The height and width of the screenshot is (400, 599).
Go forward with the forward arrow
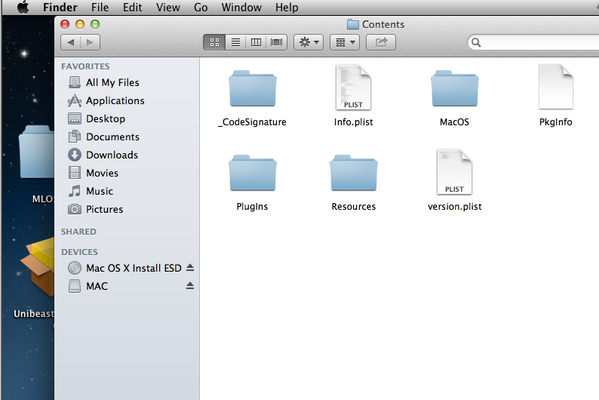click(90, 42)
